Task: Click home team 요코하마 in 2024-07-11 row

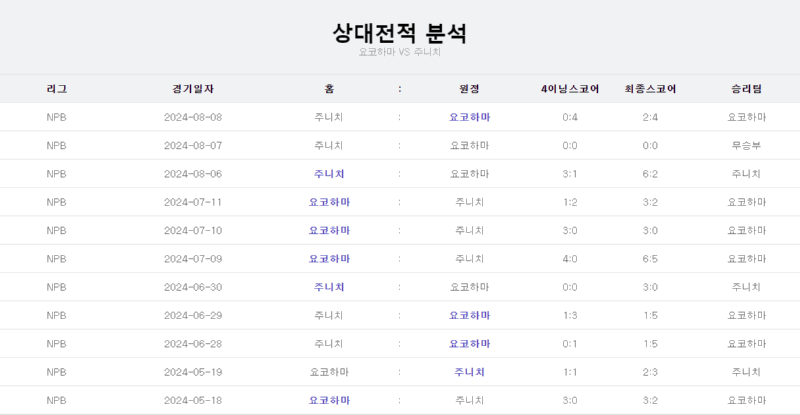Action: click(x=329, y=202)
